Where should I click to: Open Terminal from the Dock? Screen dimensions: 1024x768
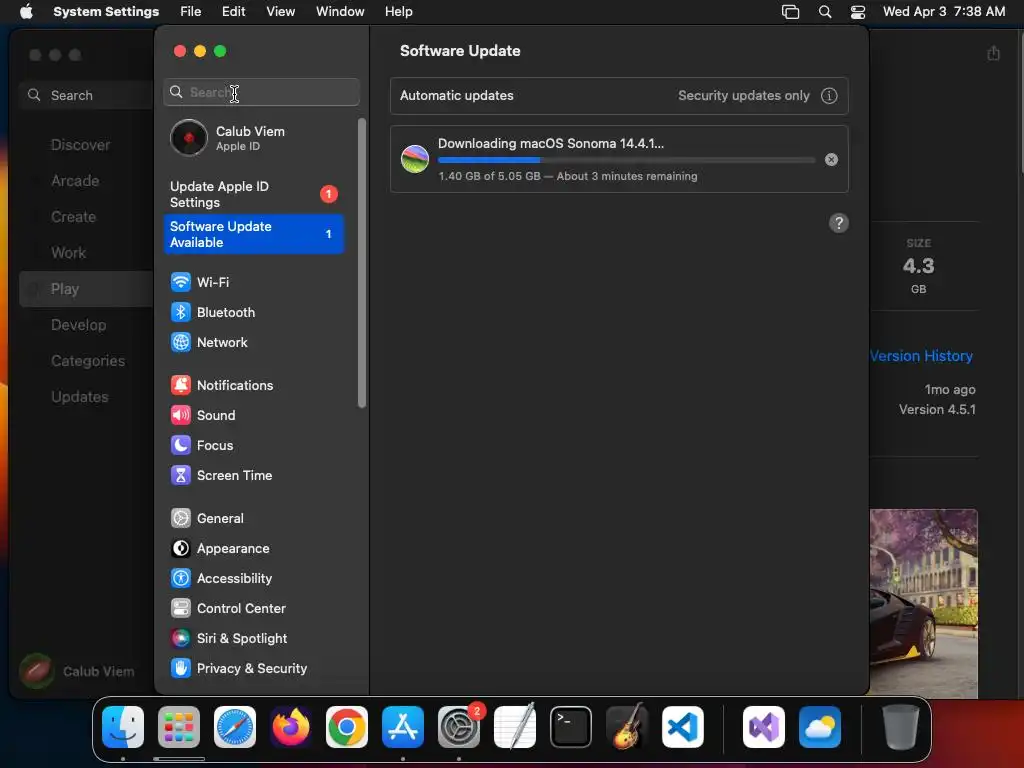tap(571, 727)
